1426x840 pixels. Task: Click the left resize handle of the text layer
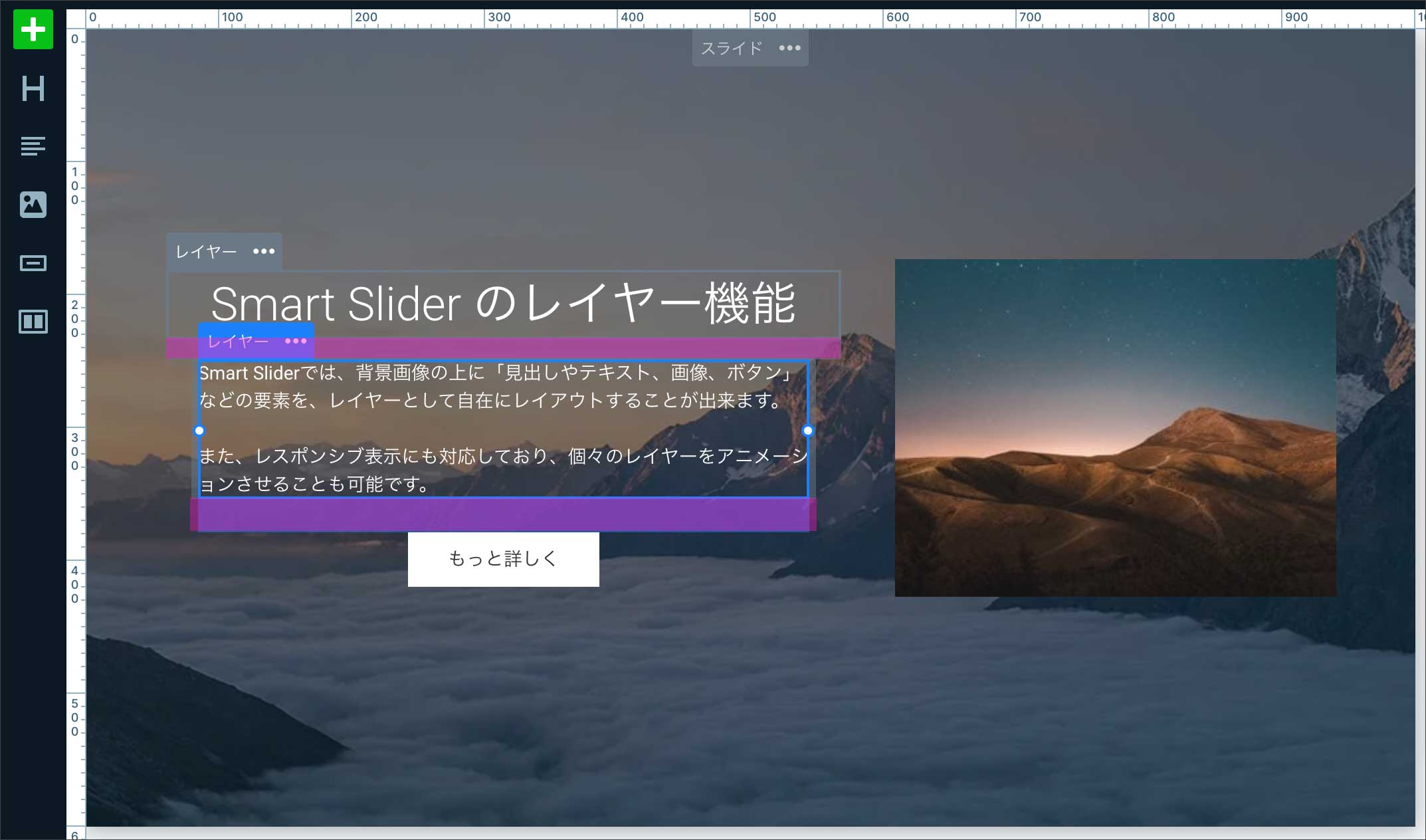click(199, 431)
